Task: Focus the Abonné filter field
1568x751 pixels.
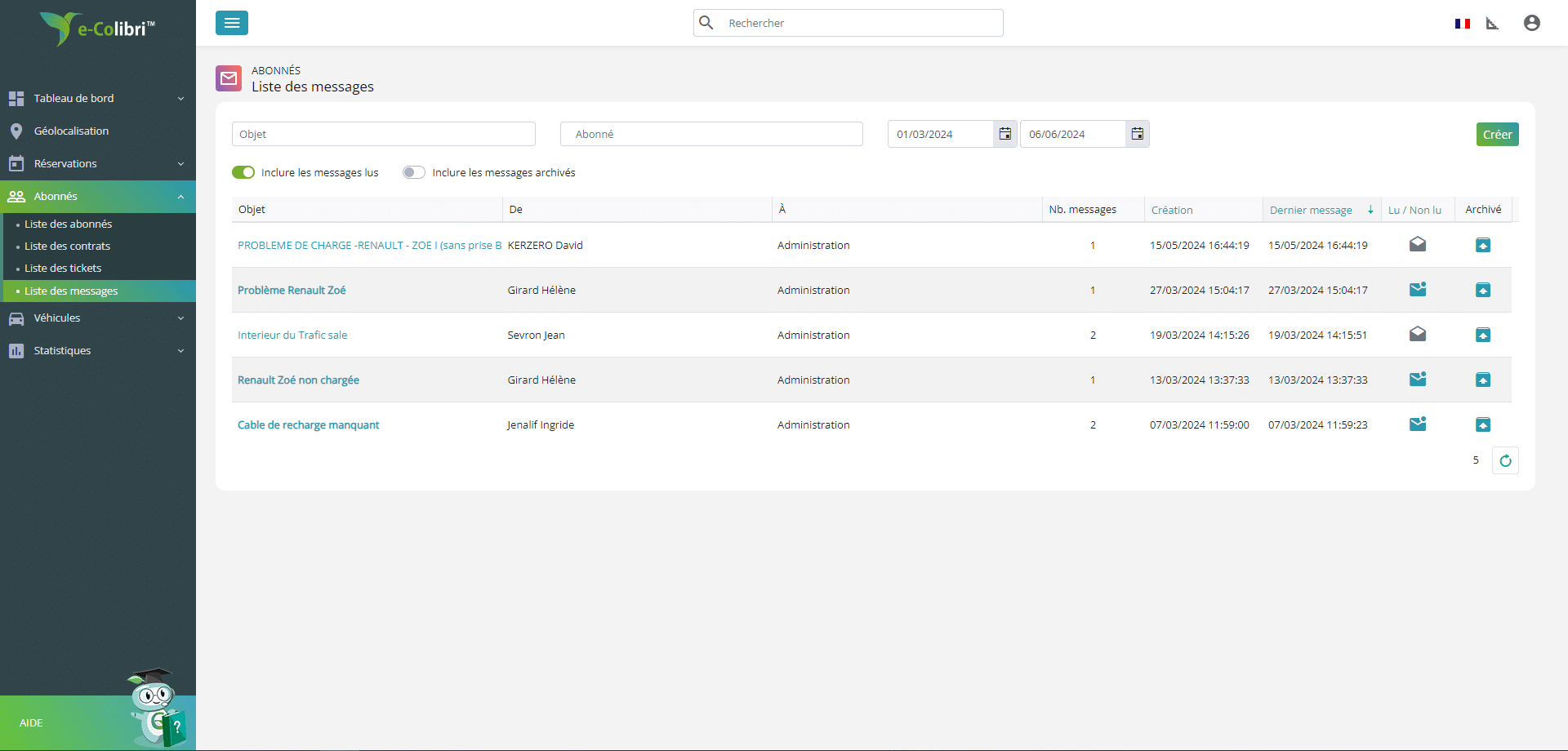Action: (x=711, y=134)
